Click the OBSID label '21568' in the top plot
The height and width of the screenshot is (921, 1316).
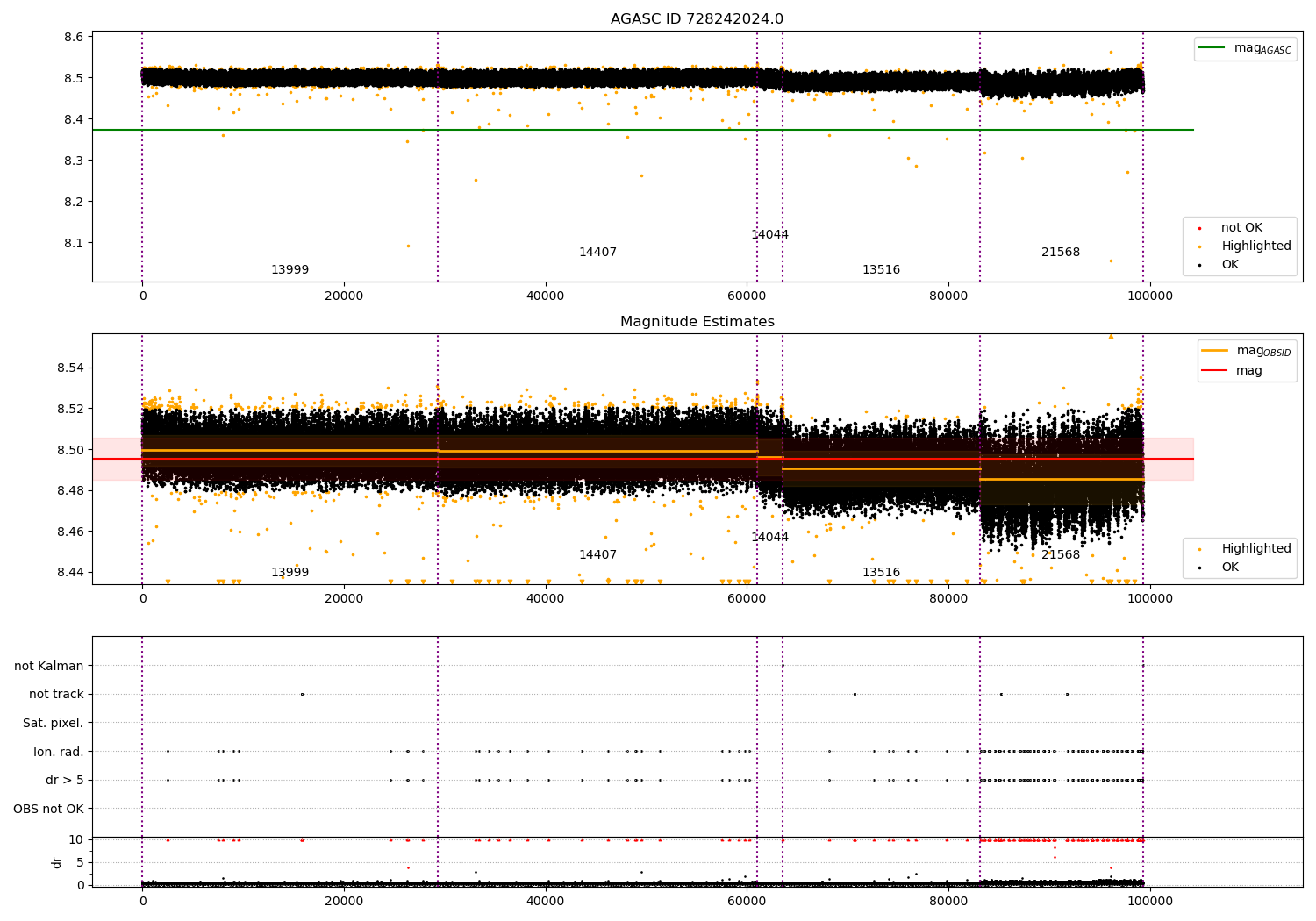[1061, 253]
